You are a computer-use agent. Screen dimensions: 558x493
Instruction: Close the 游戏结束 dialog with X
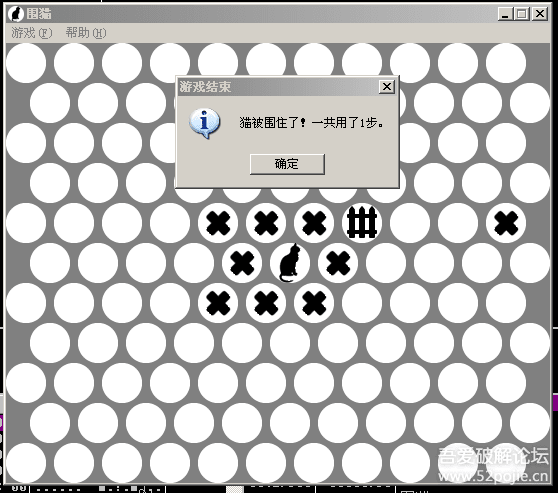387,86
